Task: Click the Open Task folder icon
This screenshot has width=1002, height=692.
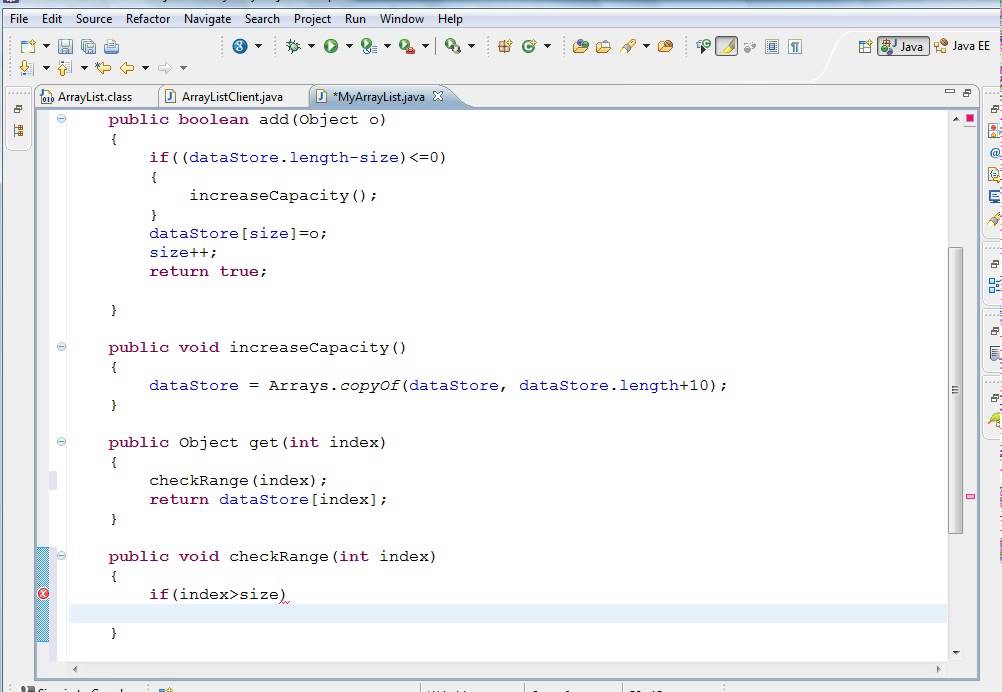Action: (603, 46)
